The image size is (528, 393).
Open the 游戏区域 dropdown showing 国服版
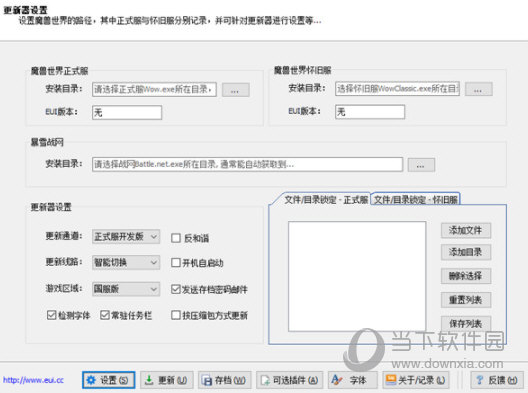pyautogui.click(x=126, y=289)
